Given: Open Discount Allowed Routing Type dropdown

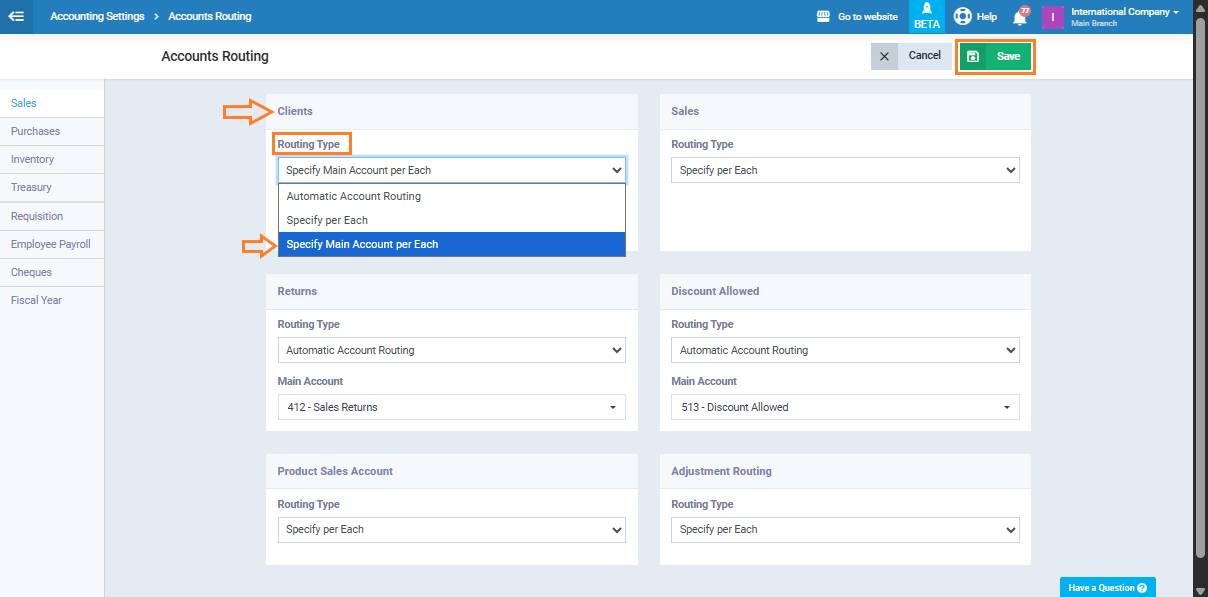Looking at the screenshot, I should pyautogui.click(x=845, y=350).
